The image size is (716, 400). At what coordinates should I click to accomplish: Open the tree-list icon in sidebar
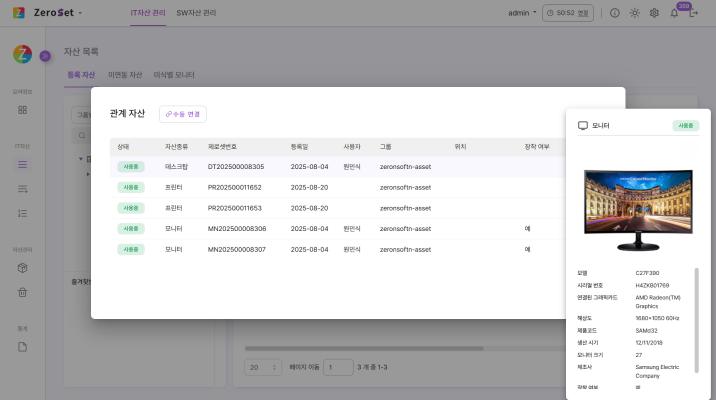point(22,213)
